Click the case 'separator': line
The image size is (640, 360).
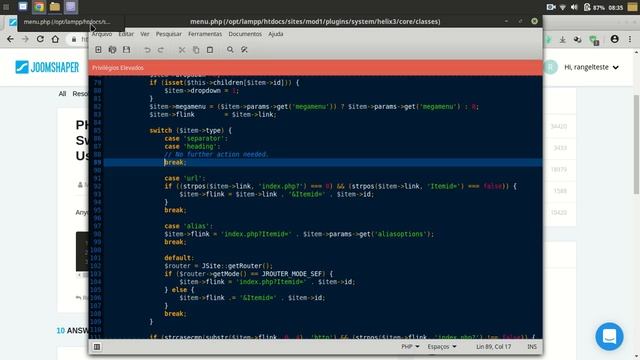tap(196, 138)
